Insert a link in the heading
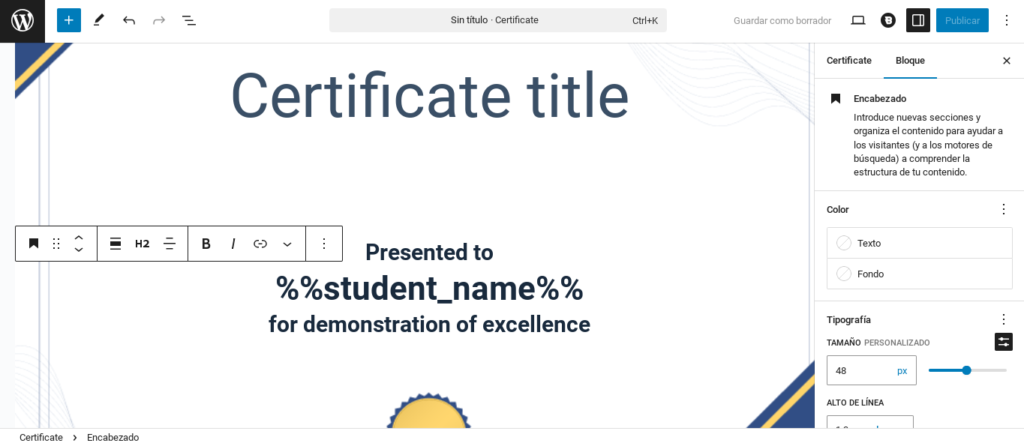1024x446 pixels. pyautogui.click(x=260, y=244)
